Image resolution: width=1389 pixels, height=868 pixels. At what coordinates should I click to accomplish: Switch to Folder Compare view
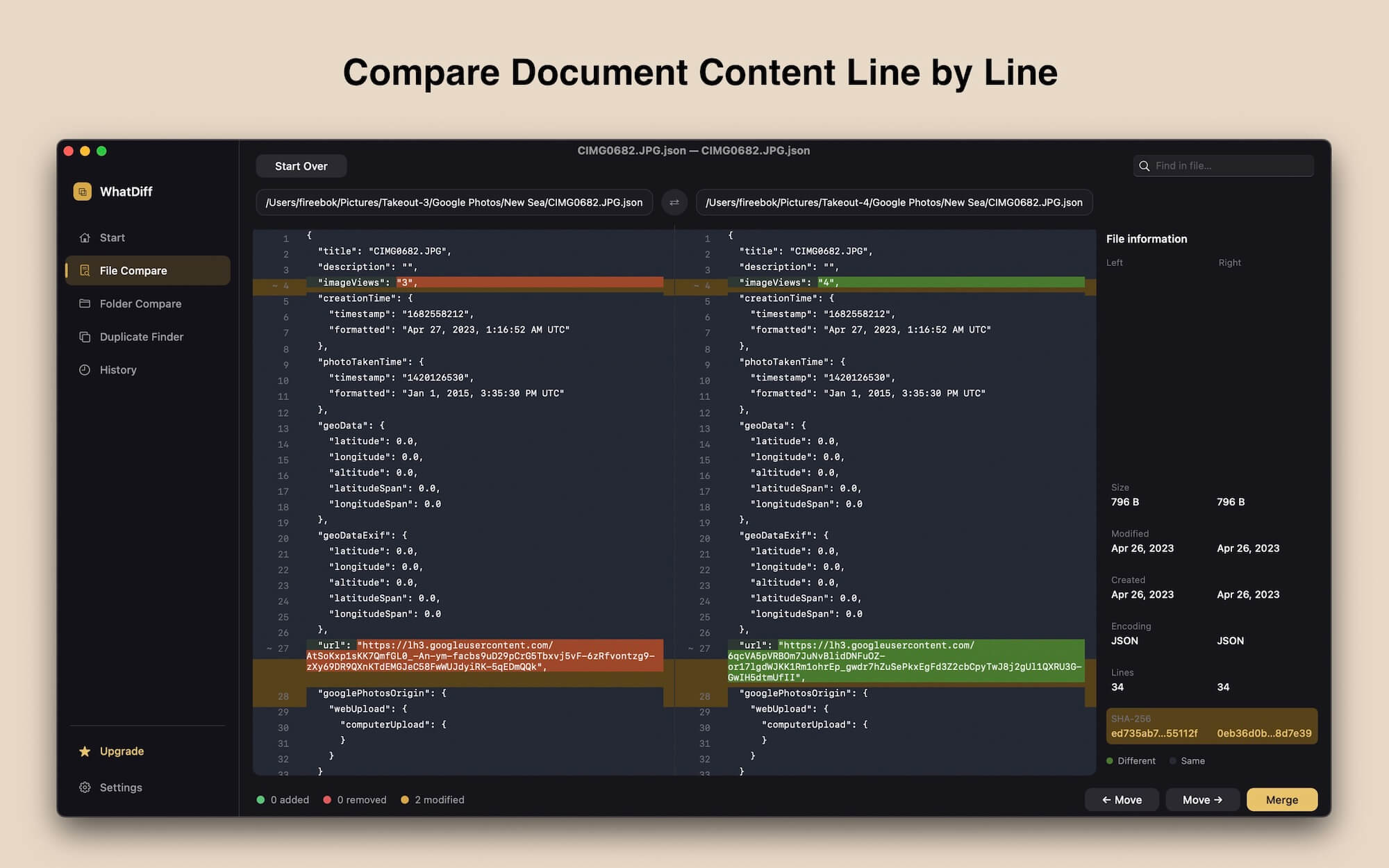tap(148, 303)
